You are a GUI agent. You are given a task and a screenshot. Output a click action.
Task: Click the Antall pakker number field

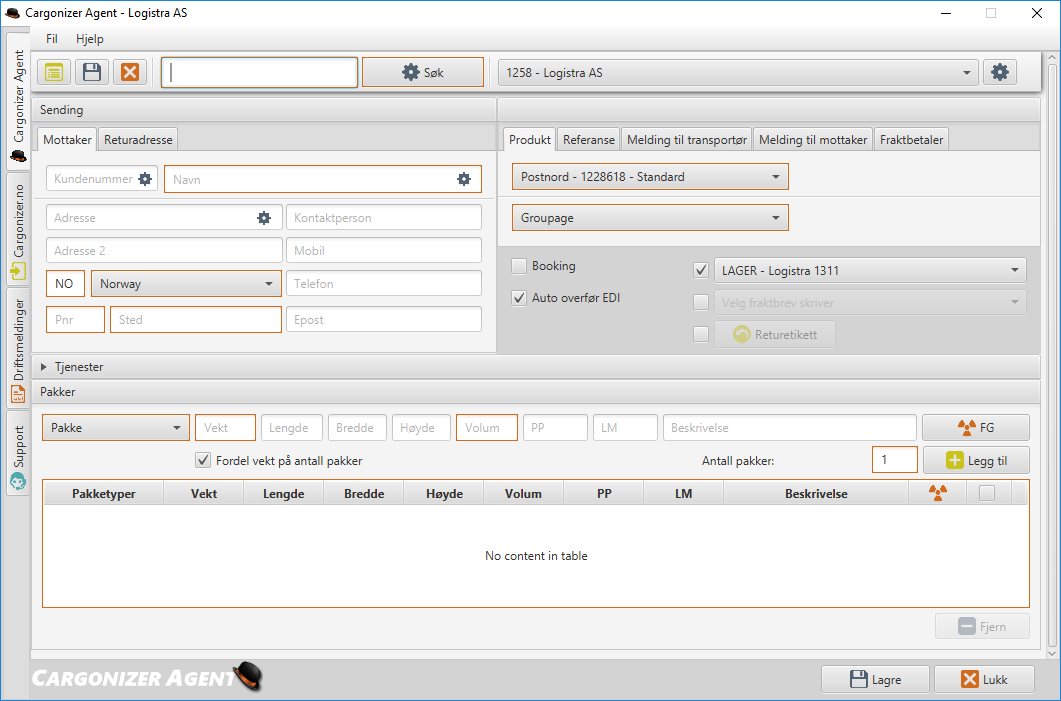(x=895, y=460)
